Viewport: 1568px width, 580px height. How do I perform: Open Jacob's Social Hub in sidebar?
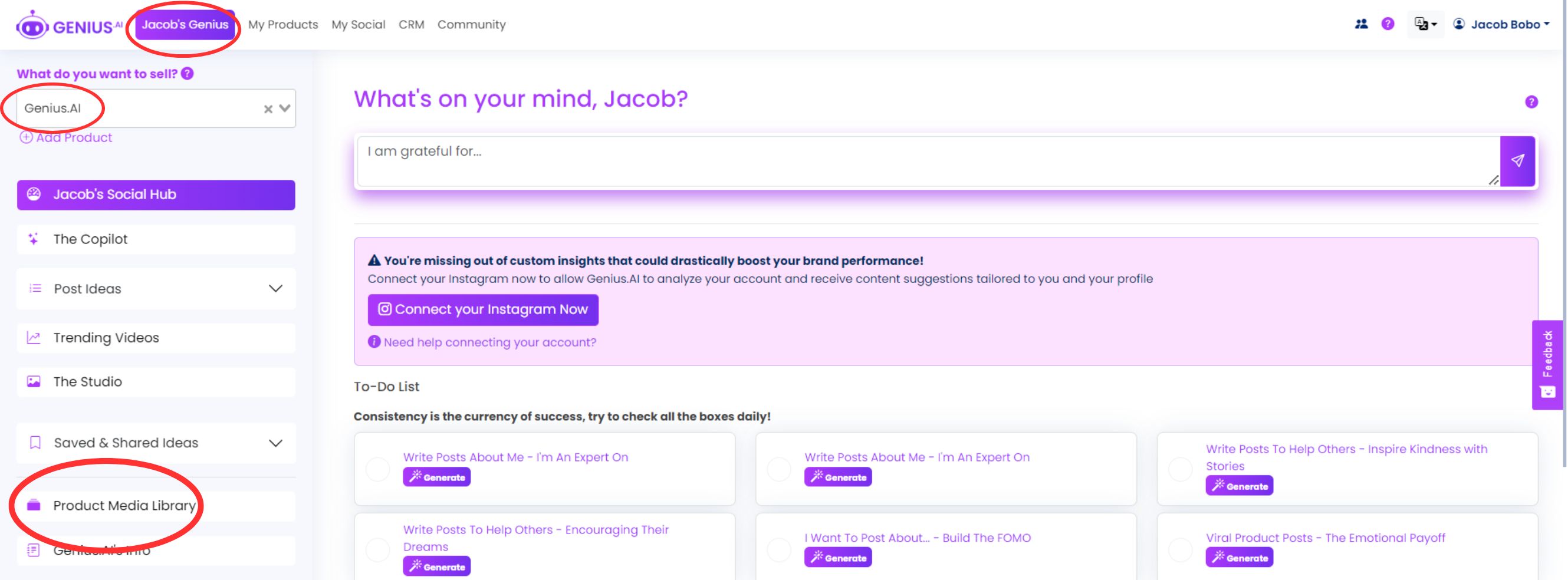156,195
